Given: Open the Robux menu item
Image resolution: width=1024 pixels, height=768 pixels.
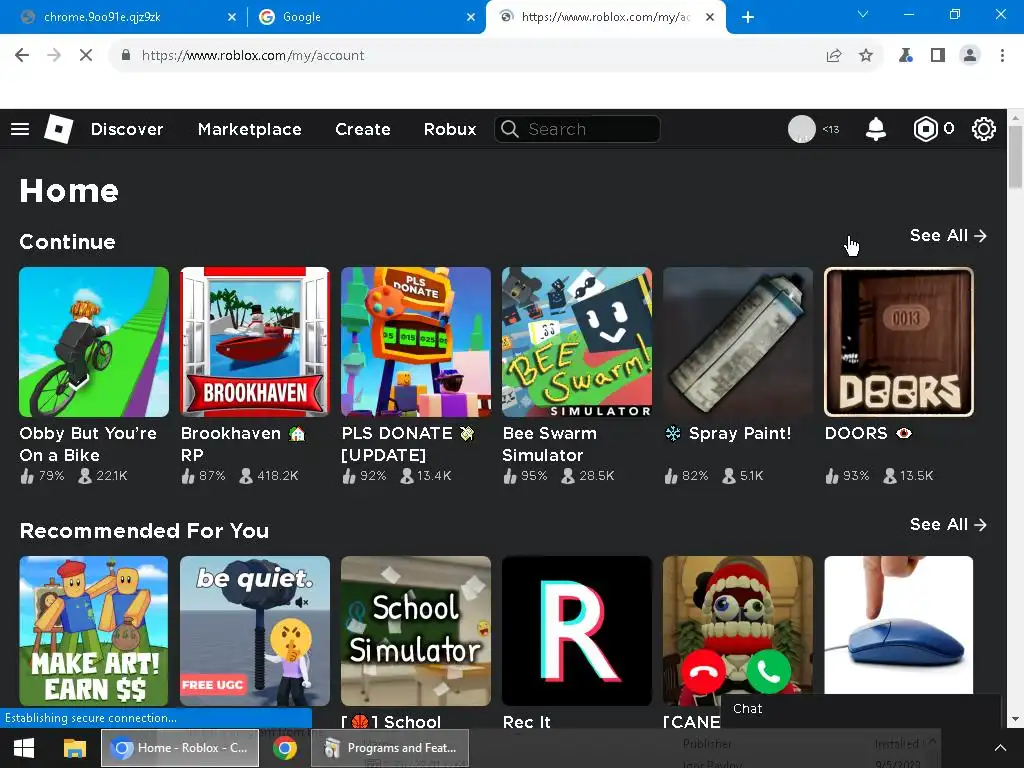Looking at the screenshot, I should click(x=450, y=129).
